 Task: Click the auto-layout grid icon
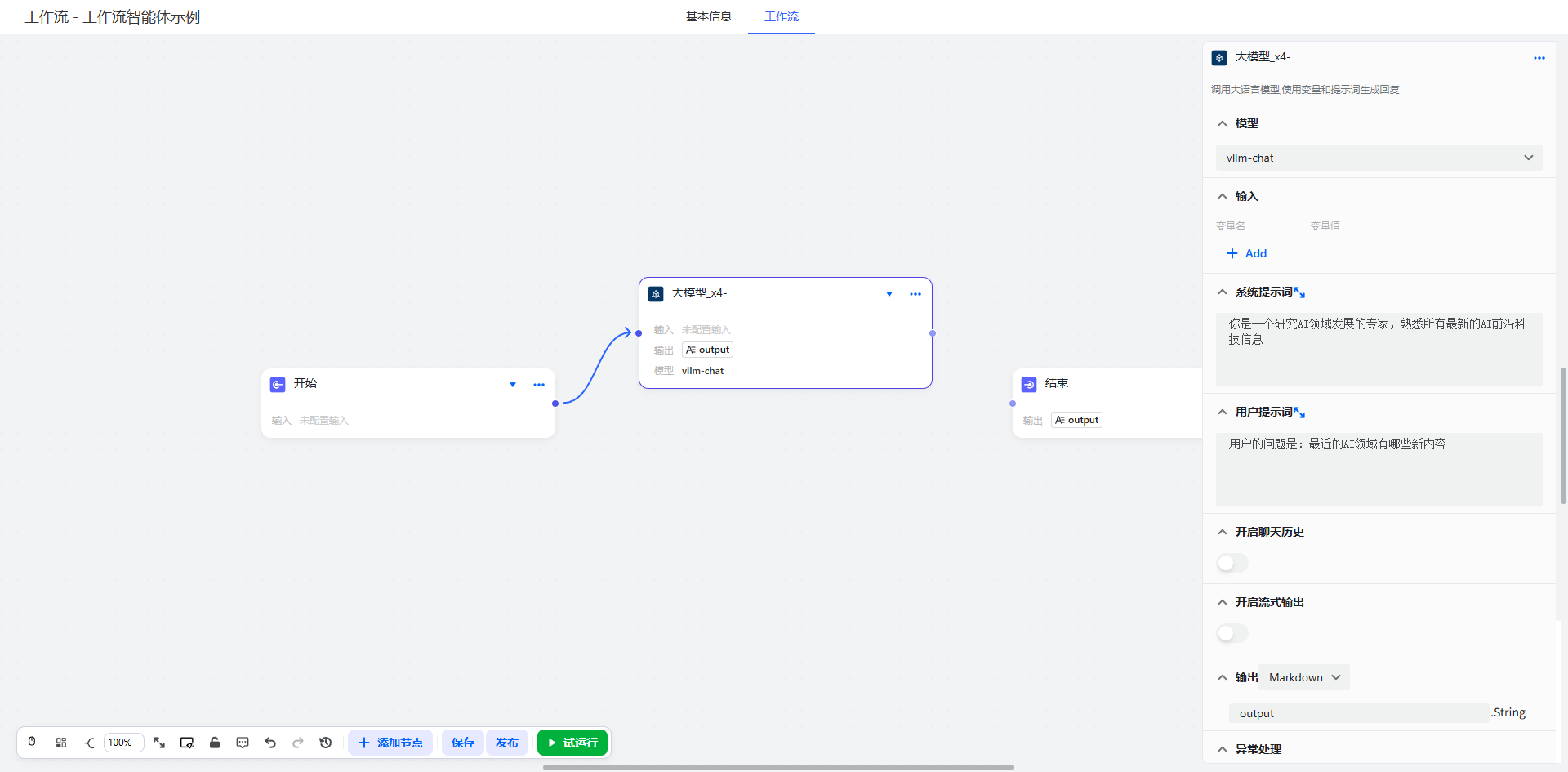pyautogui.click(x=61, y=743)
